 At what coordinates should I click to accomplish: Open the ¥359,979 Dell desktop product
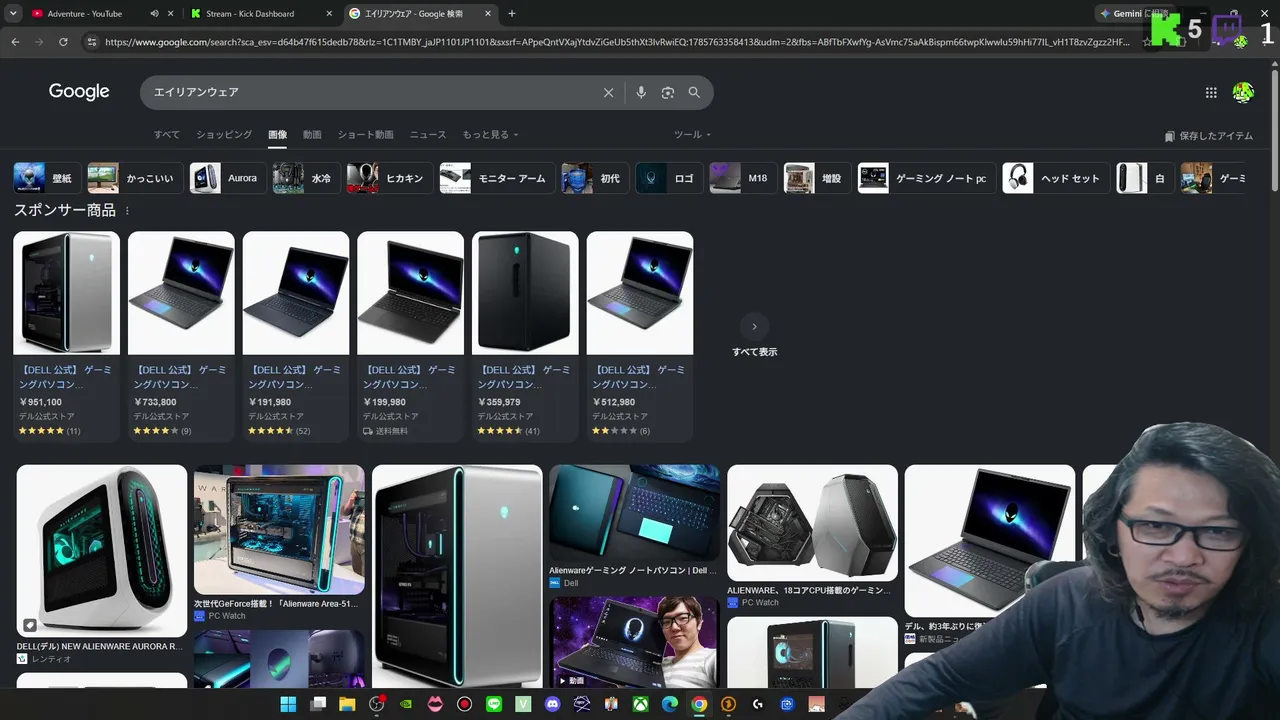point(525,336)
